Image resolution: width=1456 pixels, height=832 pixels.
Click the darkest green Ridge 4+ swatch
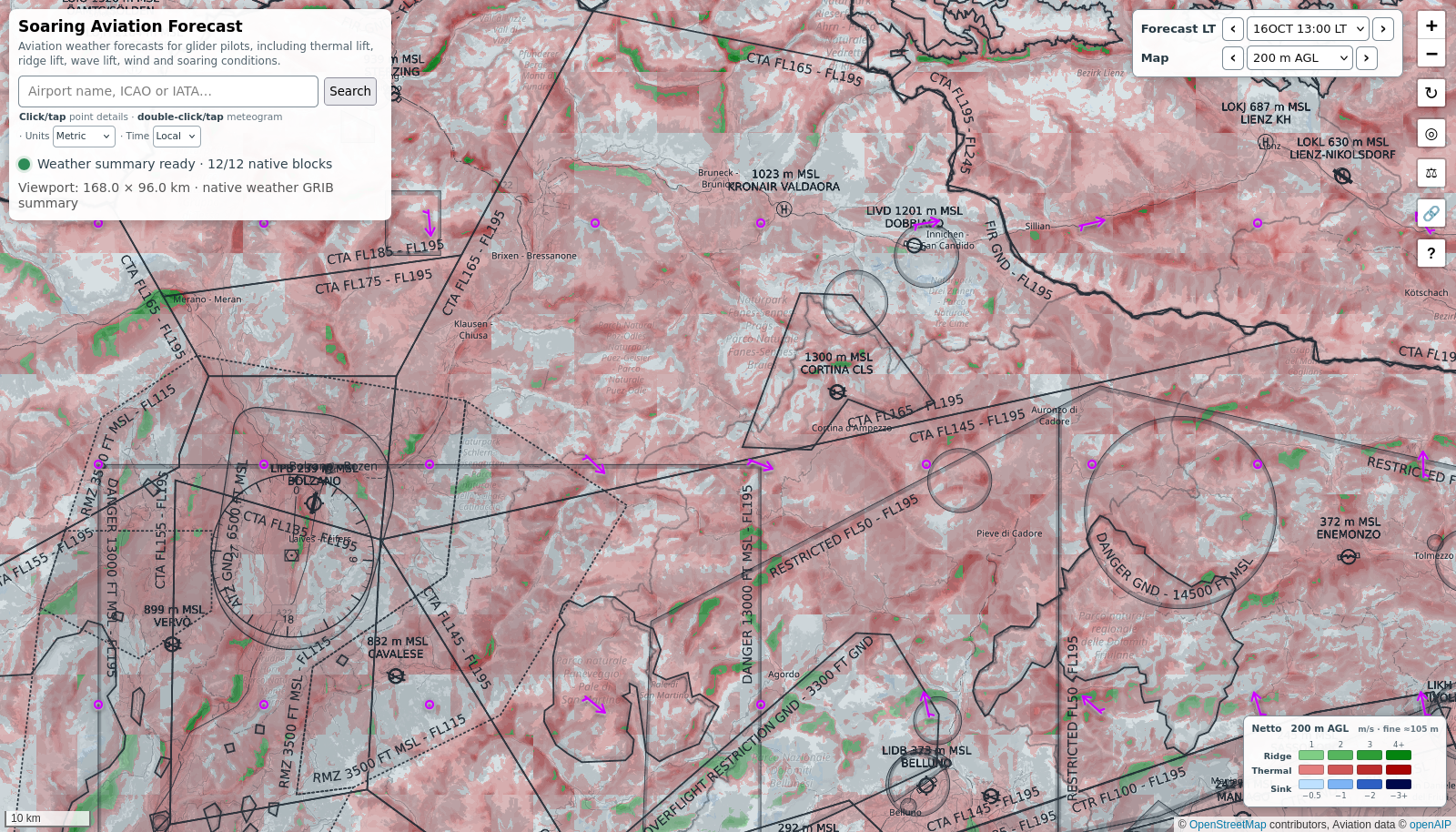(1399, 755)
